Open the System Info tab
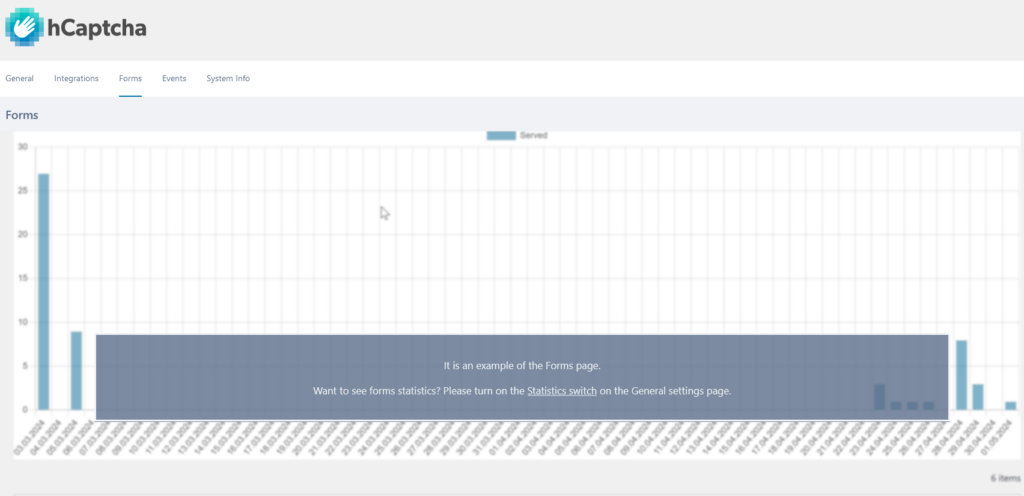This screenshot has height=496, width=1024. point(228,78)
